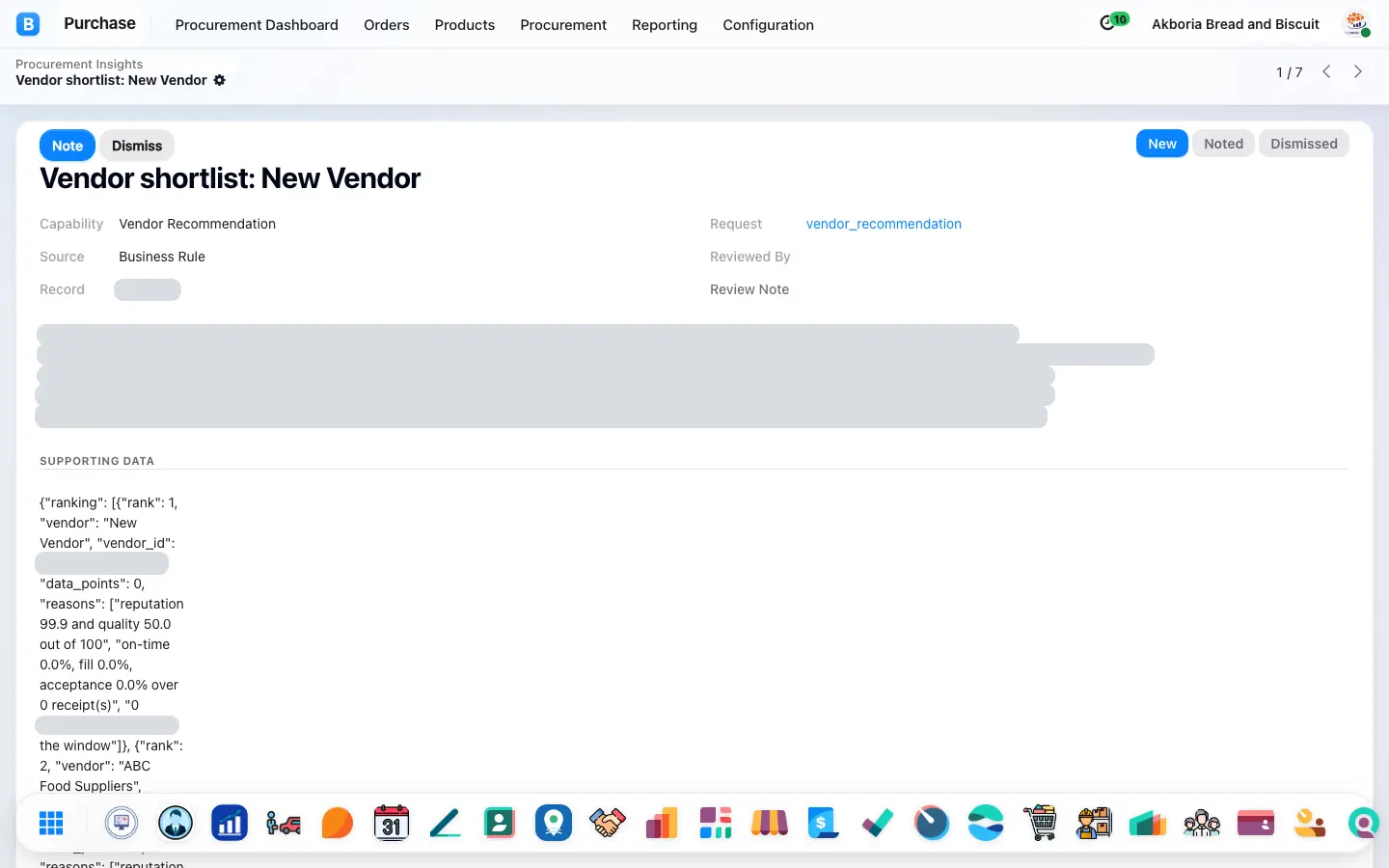Open the green contacts card app

500,823
